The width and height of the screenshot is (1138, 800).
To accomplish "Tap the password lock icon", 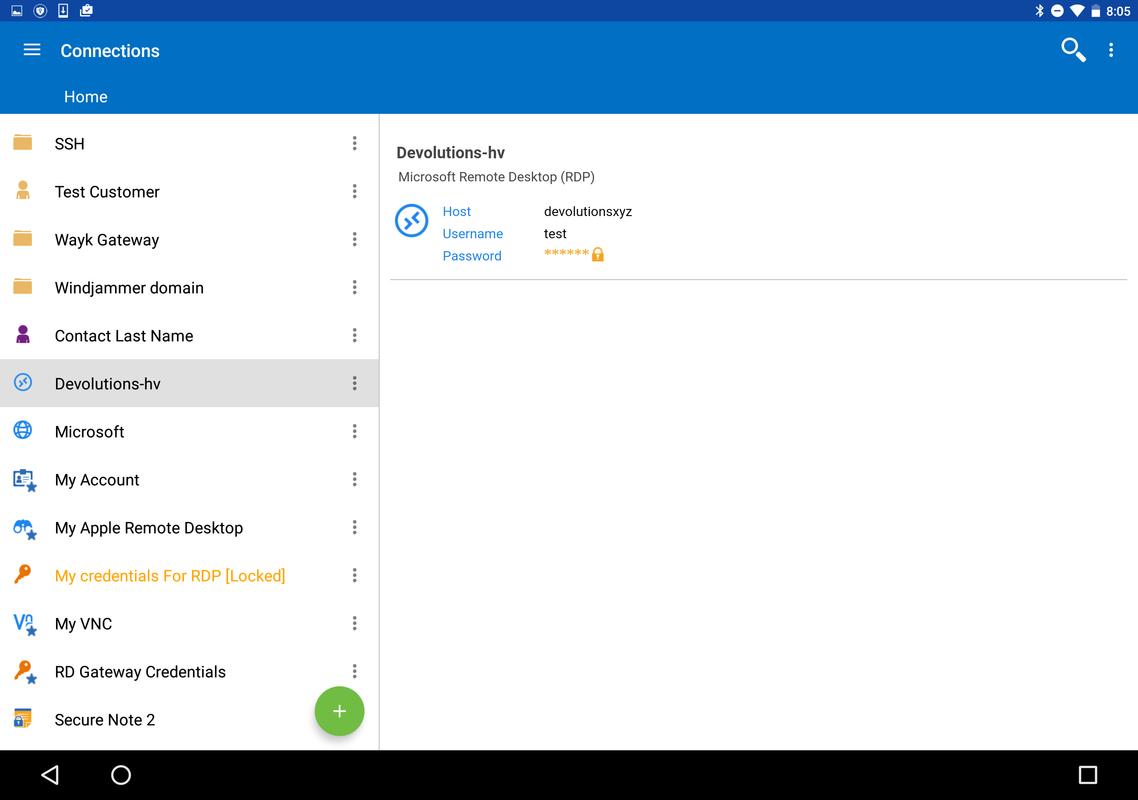I will point(597,254).
